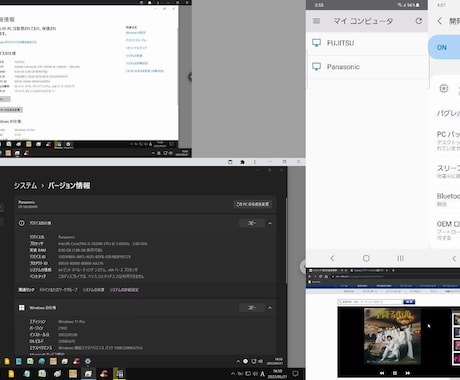
Task: Click the rename this PC button
Action: coord(253,204)
